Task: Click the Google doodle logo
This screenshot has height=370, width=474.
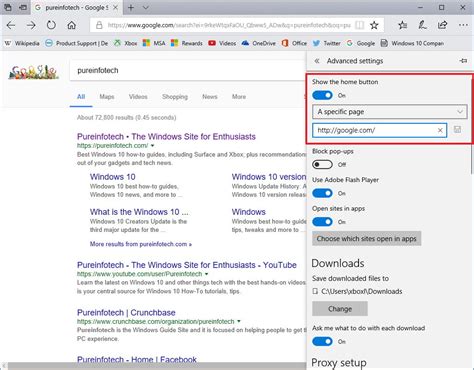Action: point(34,72)
